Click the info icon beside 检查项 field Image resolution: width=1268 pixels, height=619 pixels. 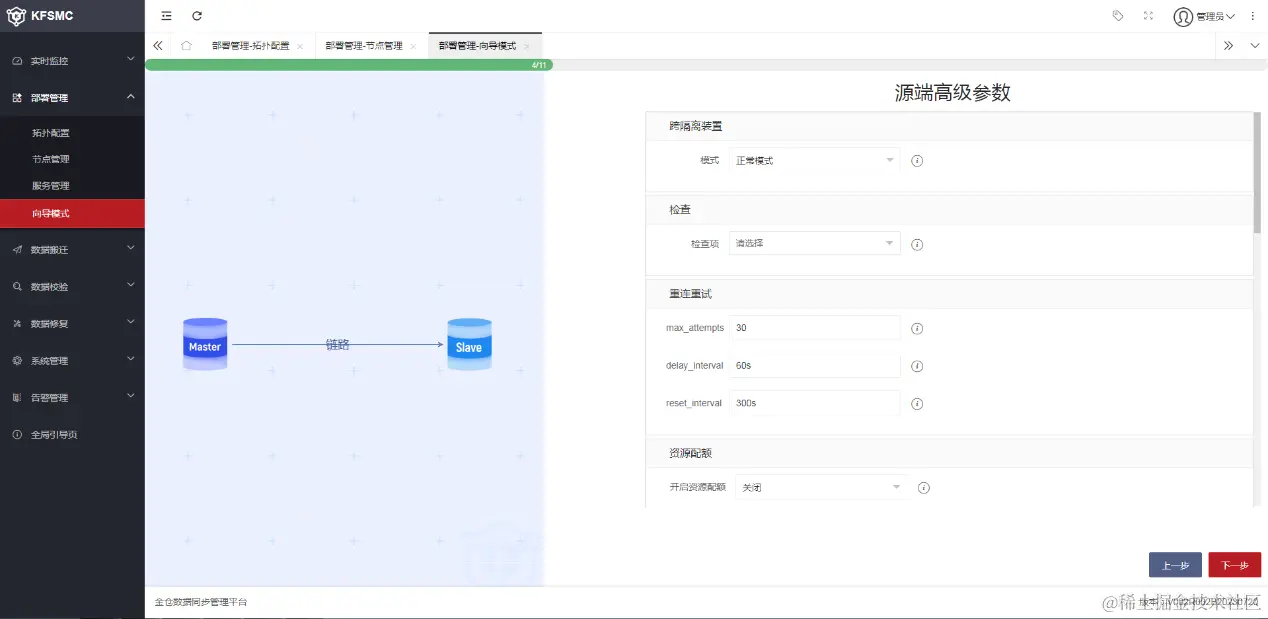[x=917, y=244]
